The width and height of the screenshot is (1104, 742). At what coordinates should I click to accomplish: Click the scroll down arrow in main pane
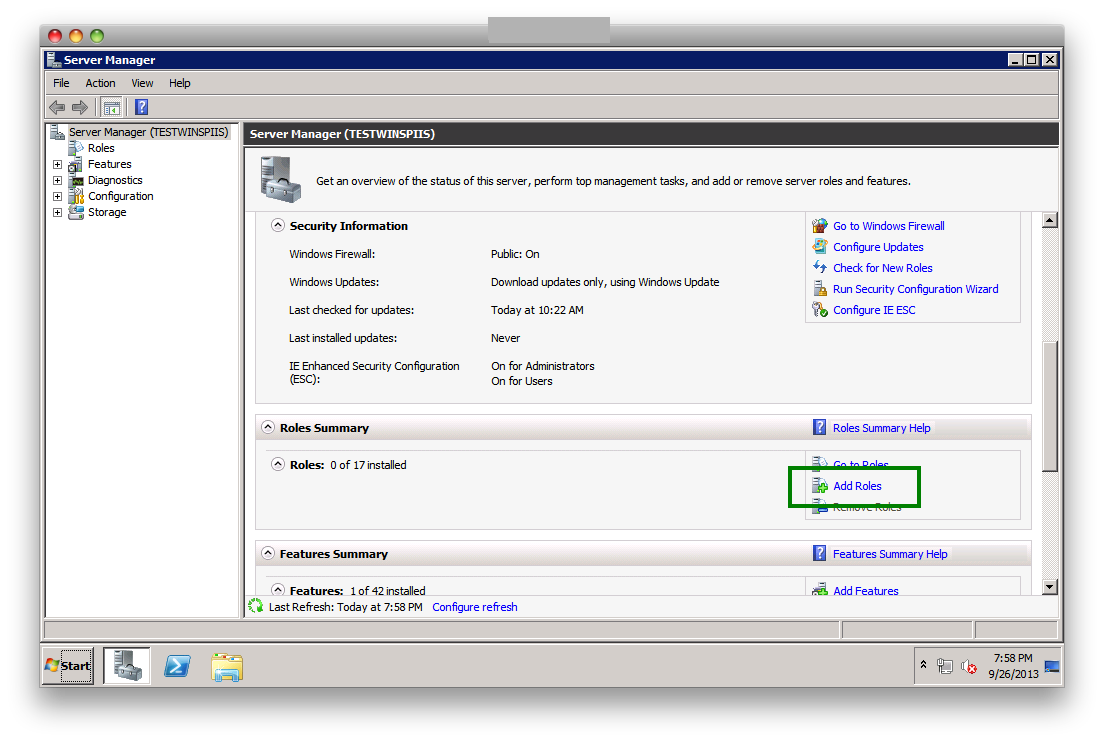[x=1049, y=587]
